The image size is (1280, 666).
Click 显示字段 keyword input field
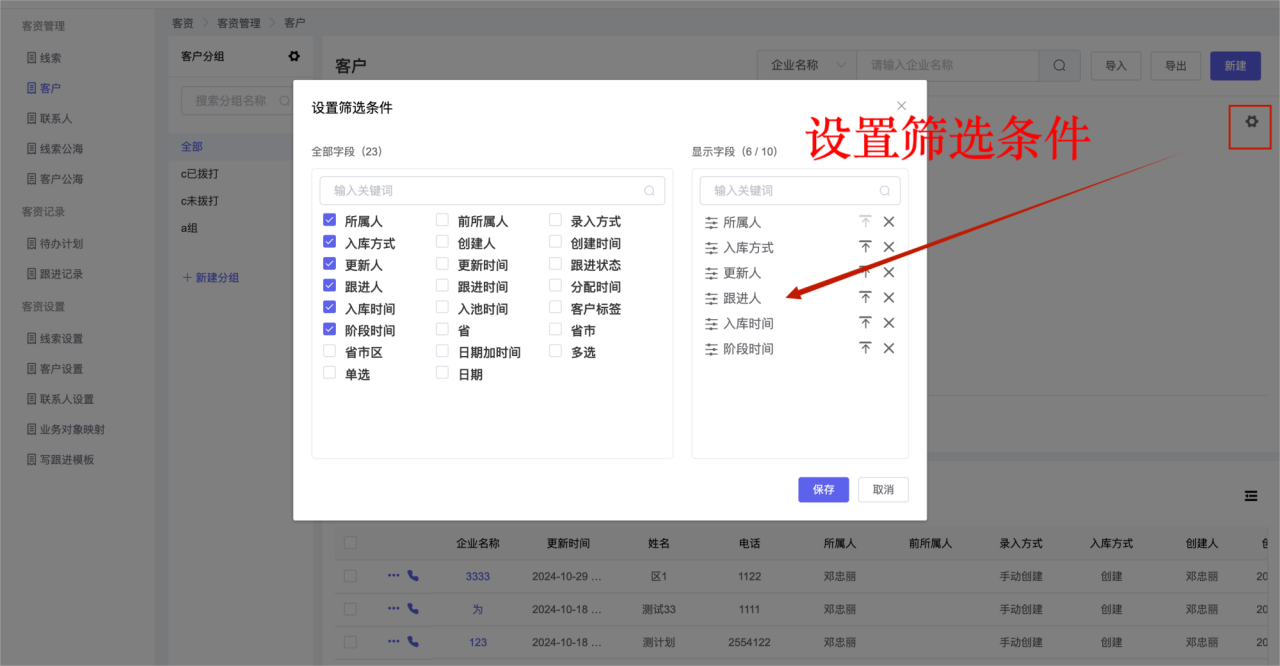800,190
